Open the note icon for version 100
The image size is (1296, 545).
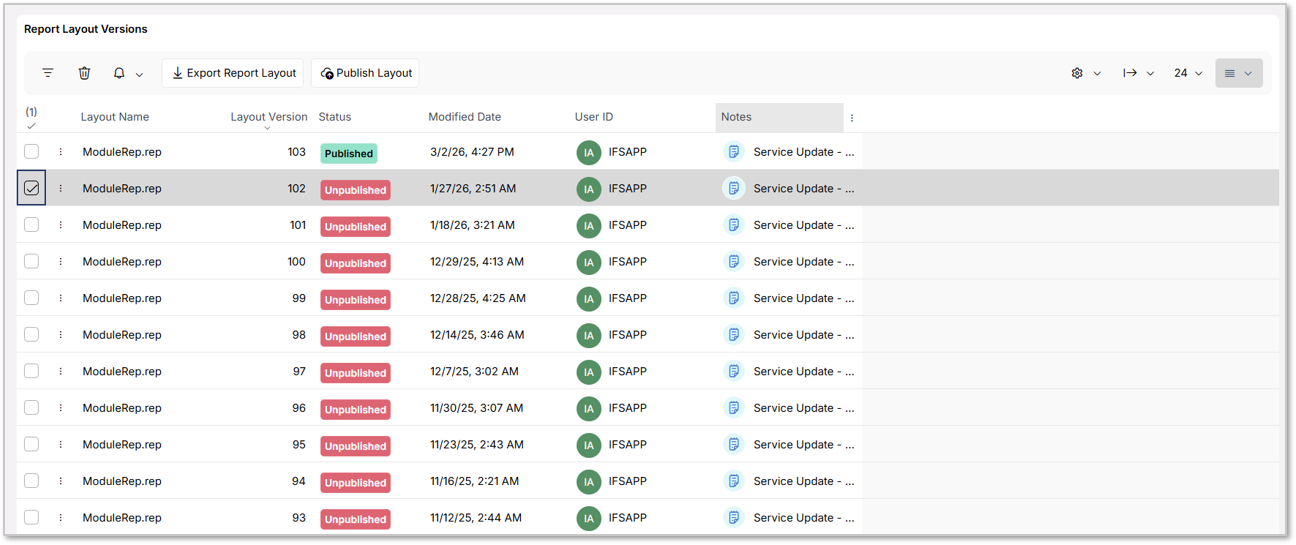(734, 261)
